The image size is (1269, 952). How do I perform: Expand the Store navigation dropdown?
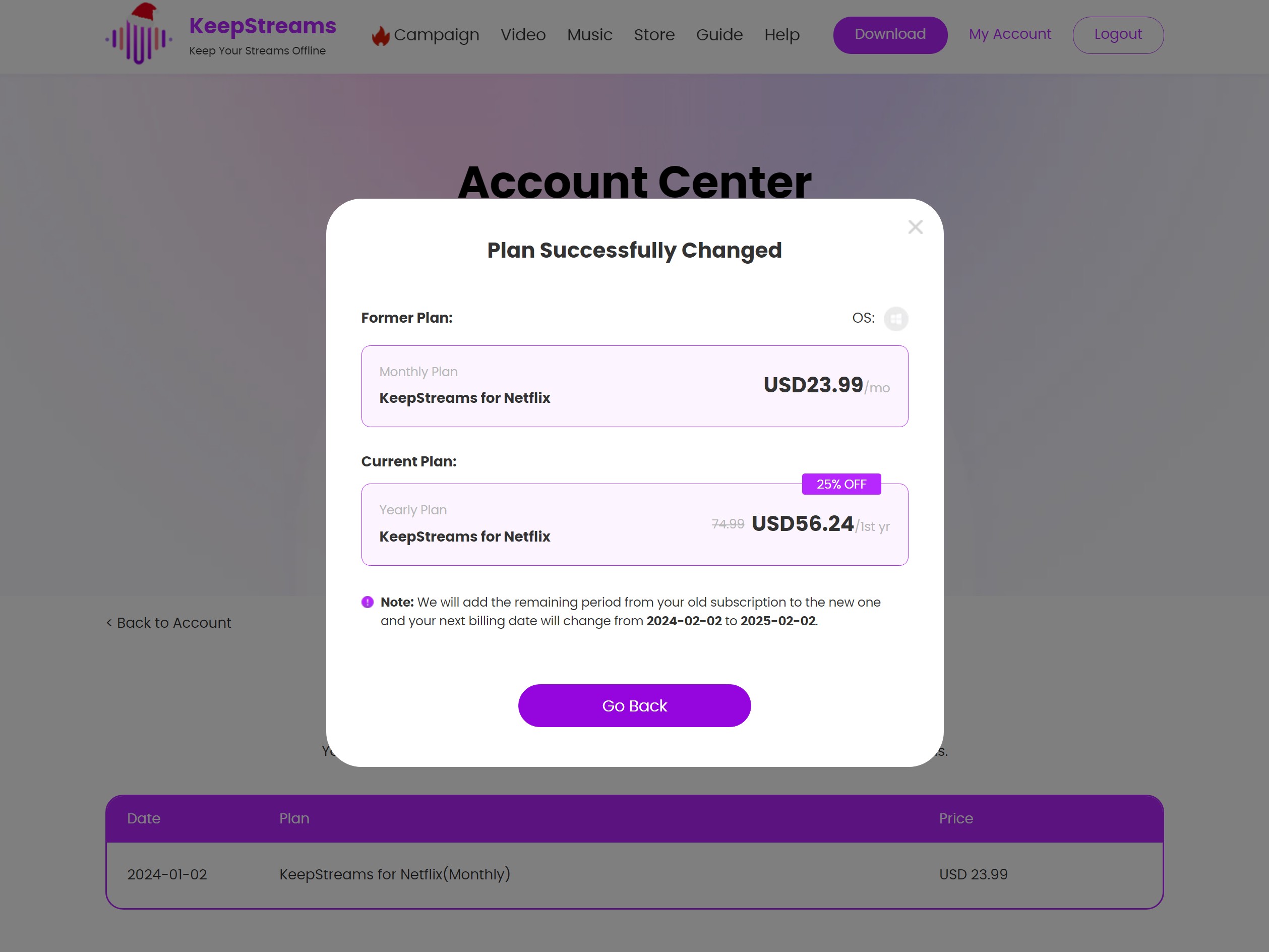pyautogui.click(x=654, y=35)
